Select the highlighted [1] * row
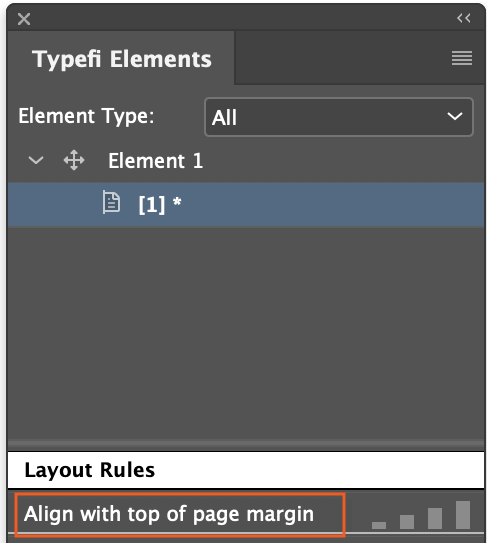The height and width of the screenshot is (543, 487). [246, 204]
